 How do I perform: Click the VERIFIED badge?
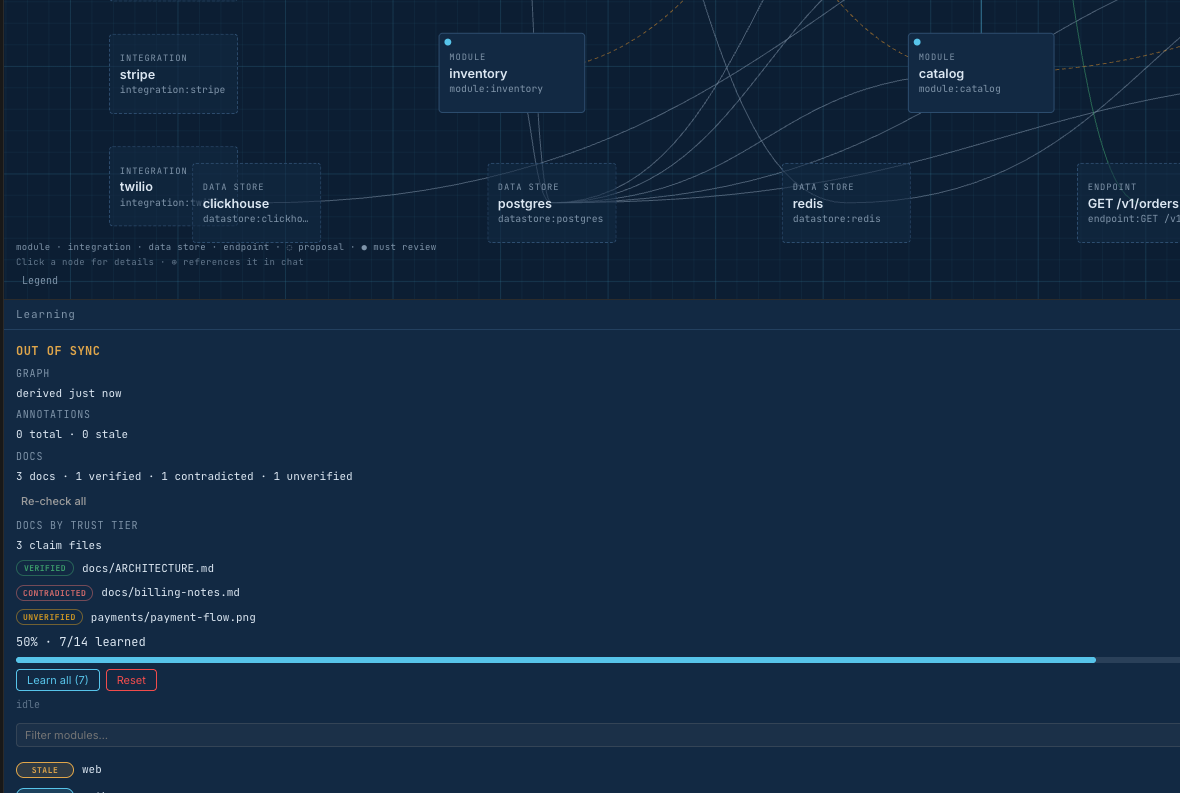tap(44, 568)
